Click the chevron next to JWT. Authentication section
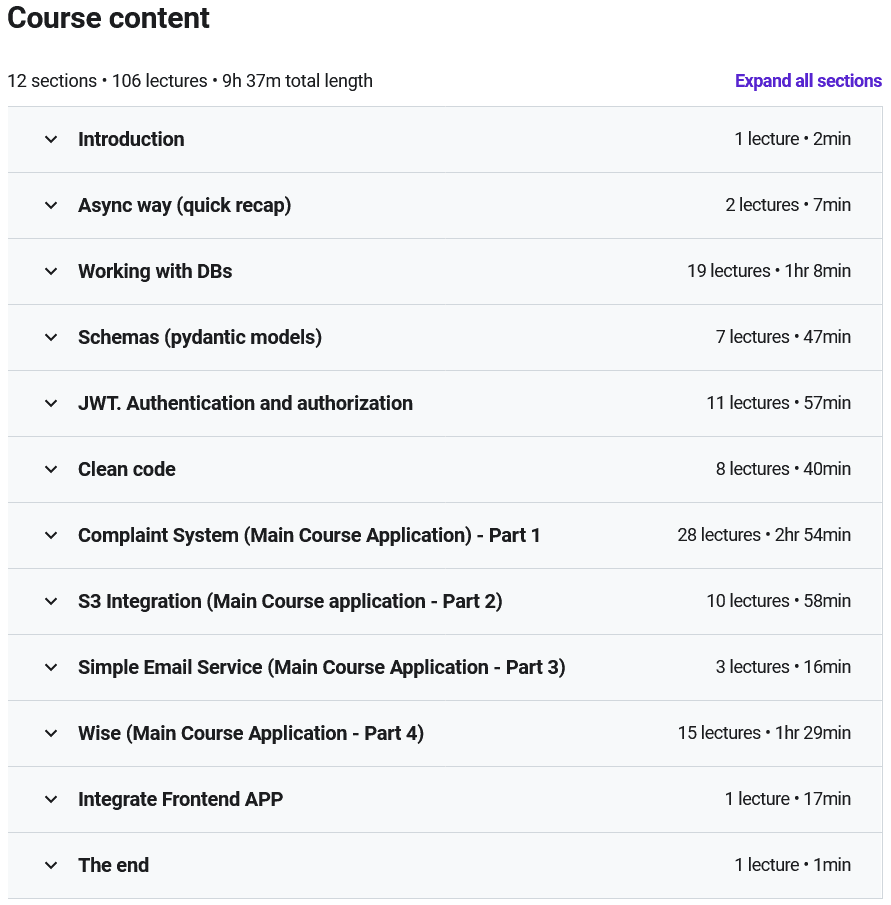 [x=51, y=404]
